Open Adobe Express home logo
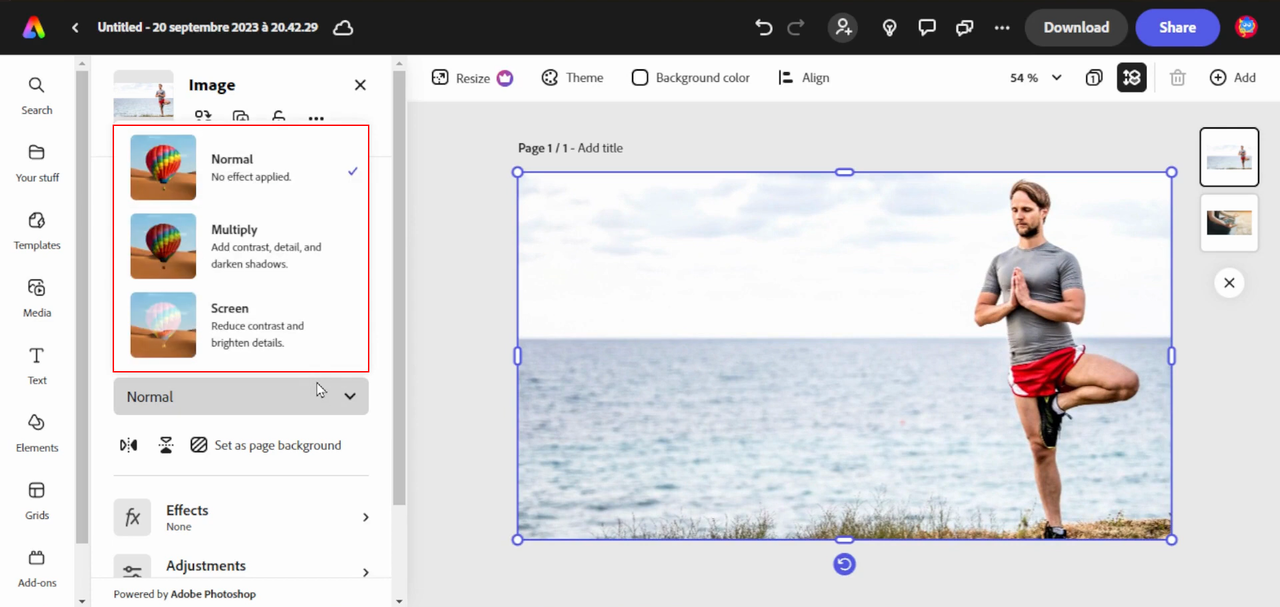 click(33, 27)
